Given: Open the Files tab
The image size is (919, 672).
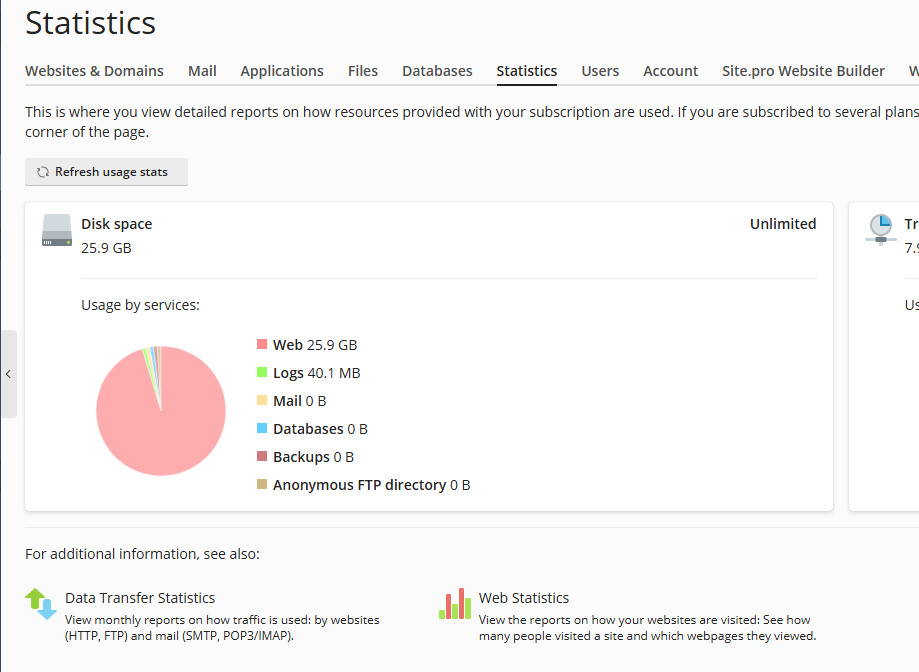Looking at the screenshot, I should [363, 71].
